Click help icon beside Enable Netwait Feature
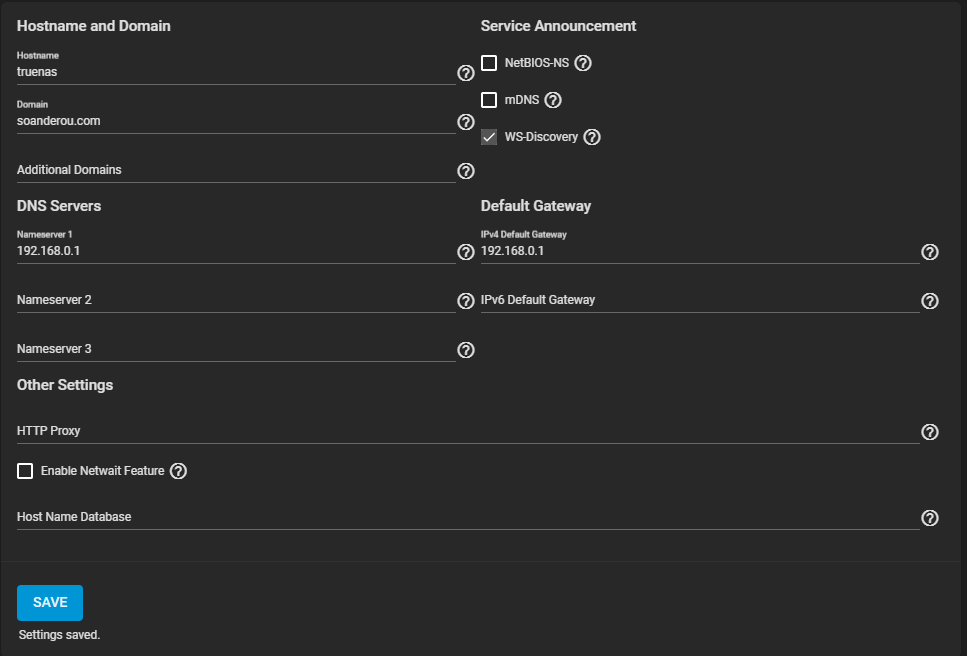The height and width of the screenshot is (656, 967). (179, 471)
